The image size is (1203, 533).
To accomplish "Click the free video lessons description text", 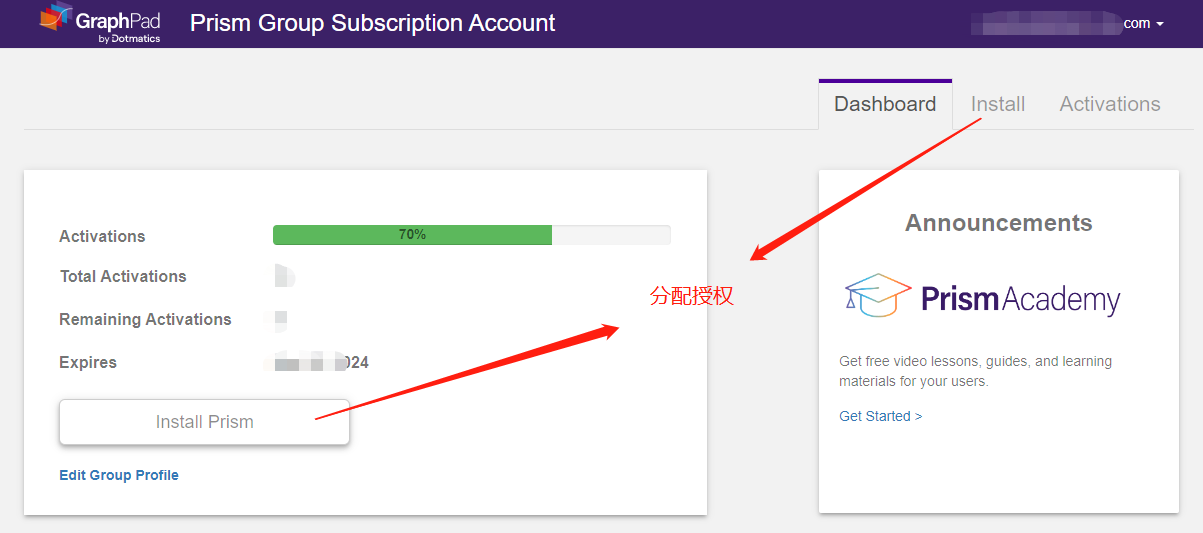I will coord(975,371).
